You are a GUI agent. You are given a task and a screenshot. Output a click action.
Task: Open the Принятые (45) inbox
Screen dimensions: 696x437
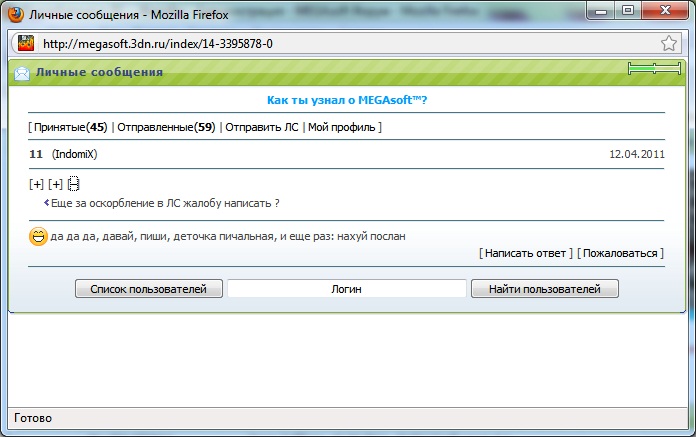(71, 127)
